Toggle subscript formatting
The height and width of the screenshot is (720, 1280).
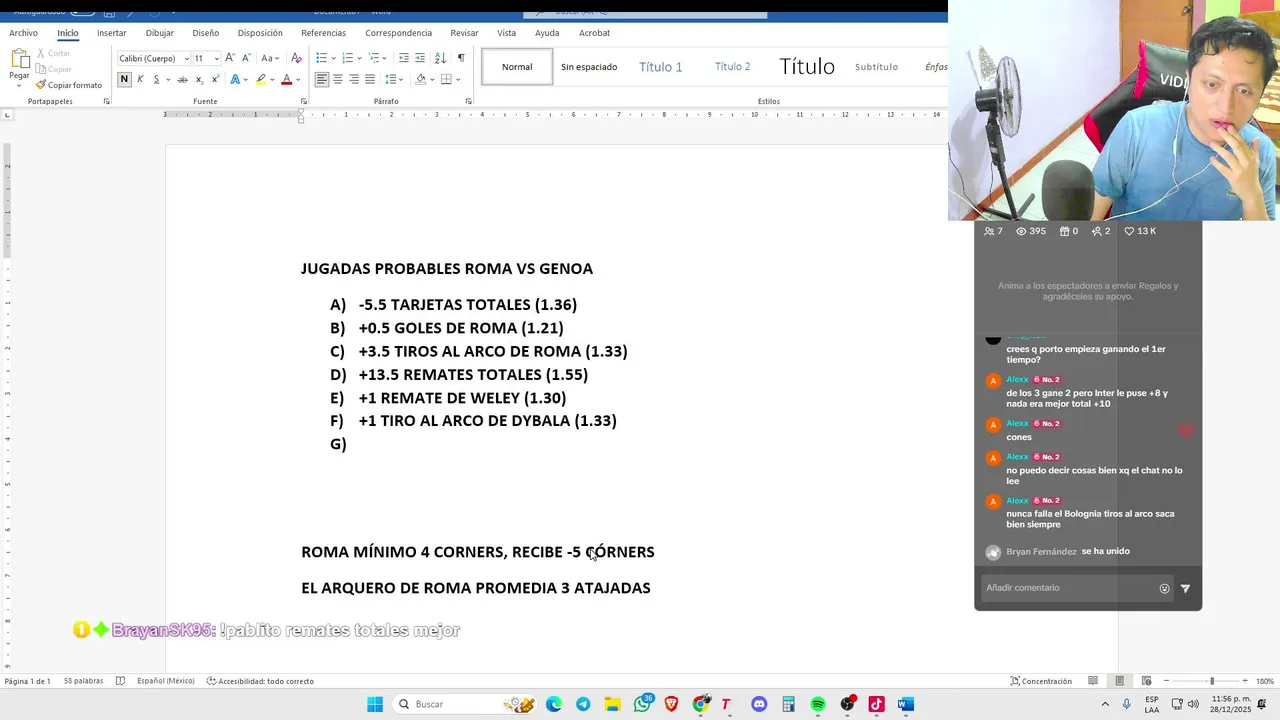tap(199, 79)
